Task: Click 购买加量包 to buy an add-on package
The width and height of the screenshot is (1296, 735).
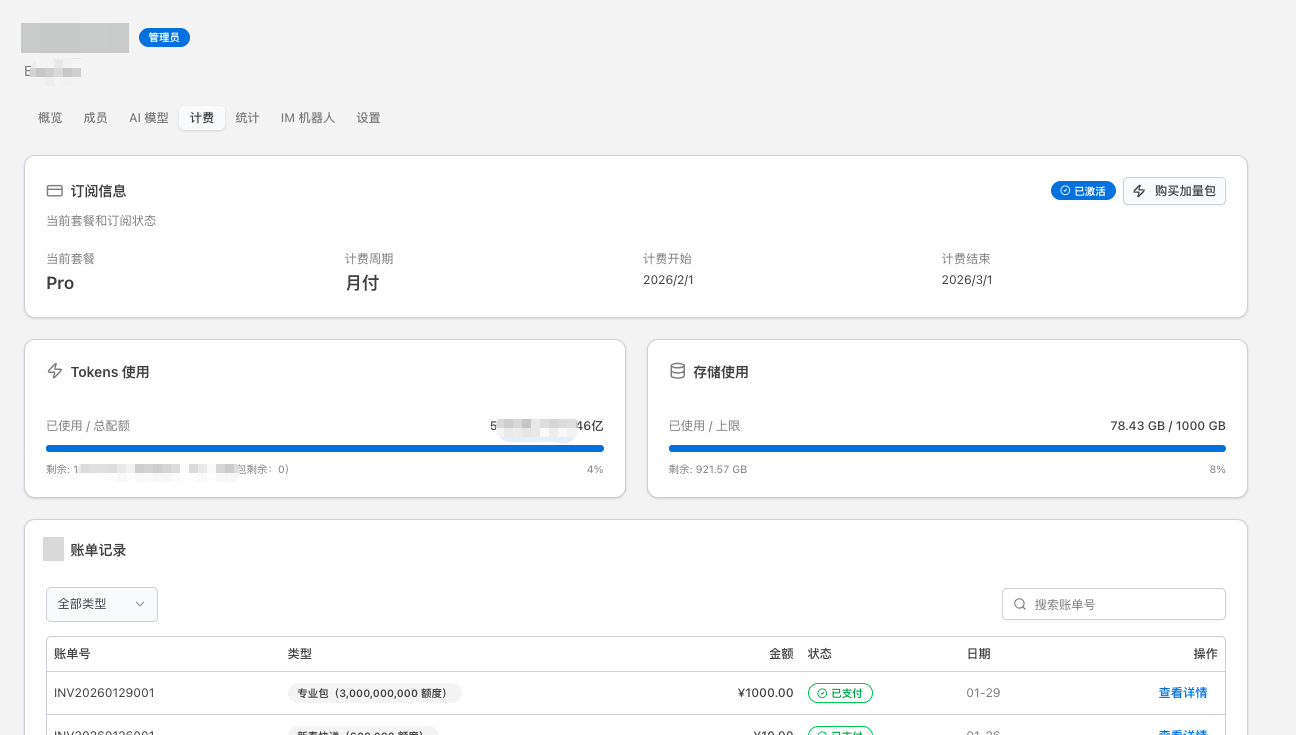Action: click(x=1174, y=191)
